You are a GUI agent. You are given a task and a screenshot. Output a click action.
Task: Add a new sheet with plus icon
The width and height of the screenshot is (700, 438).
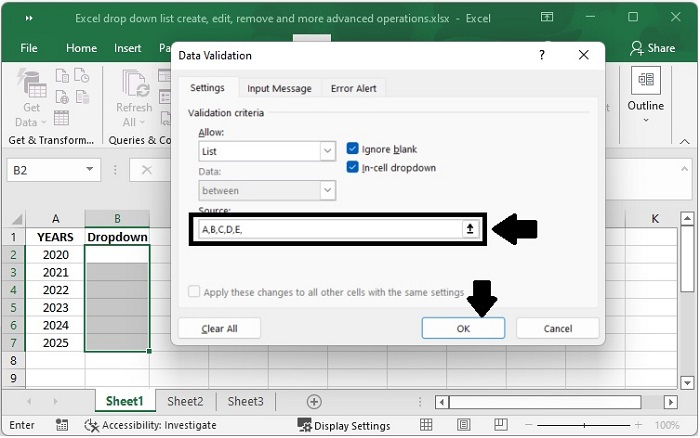pos(314,402)
